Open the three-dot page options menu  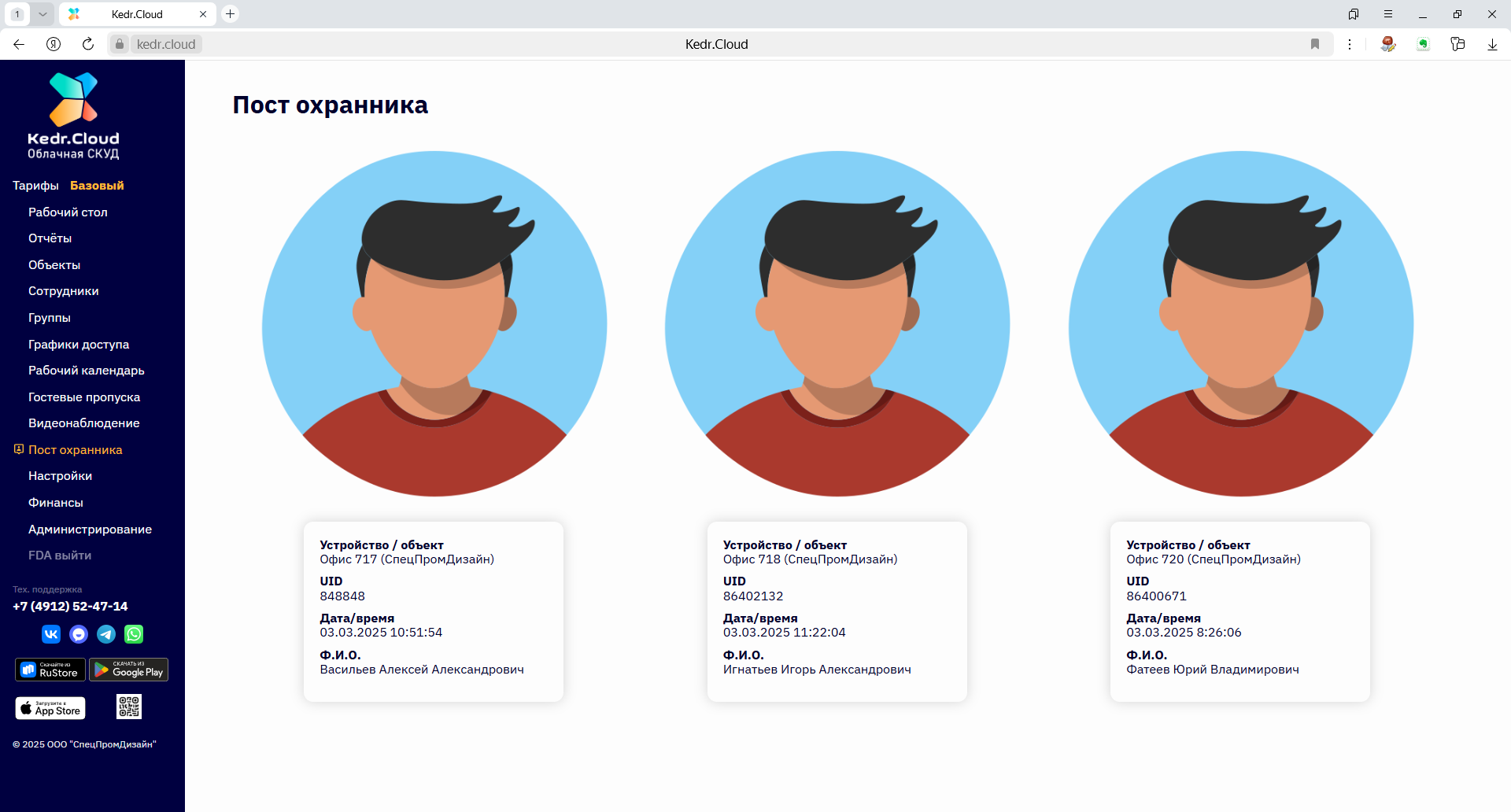click(1350, 44)
